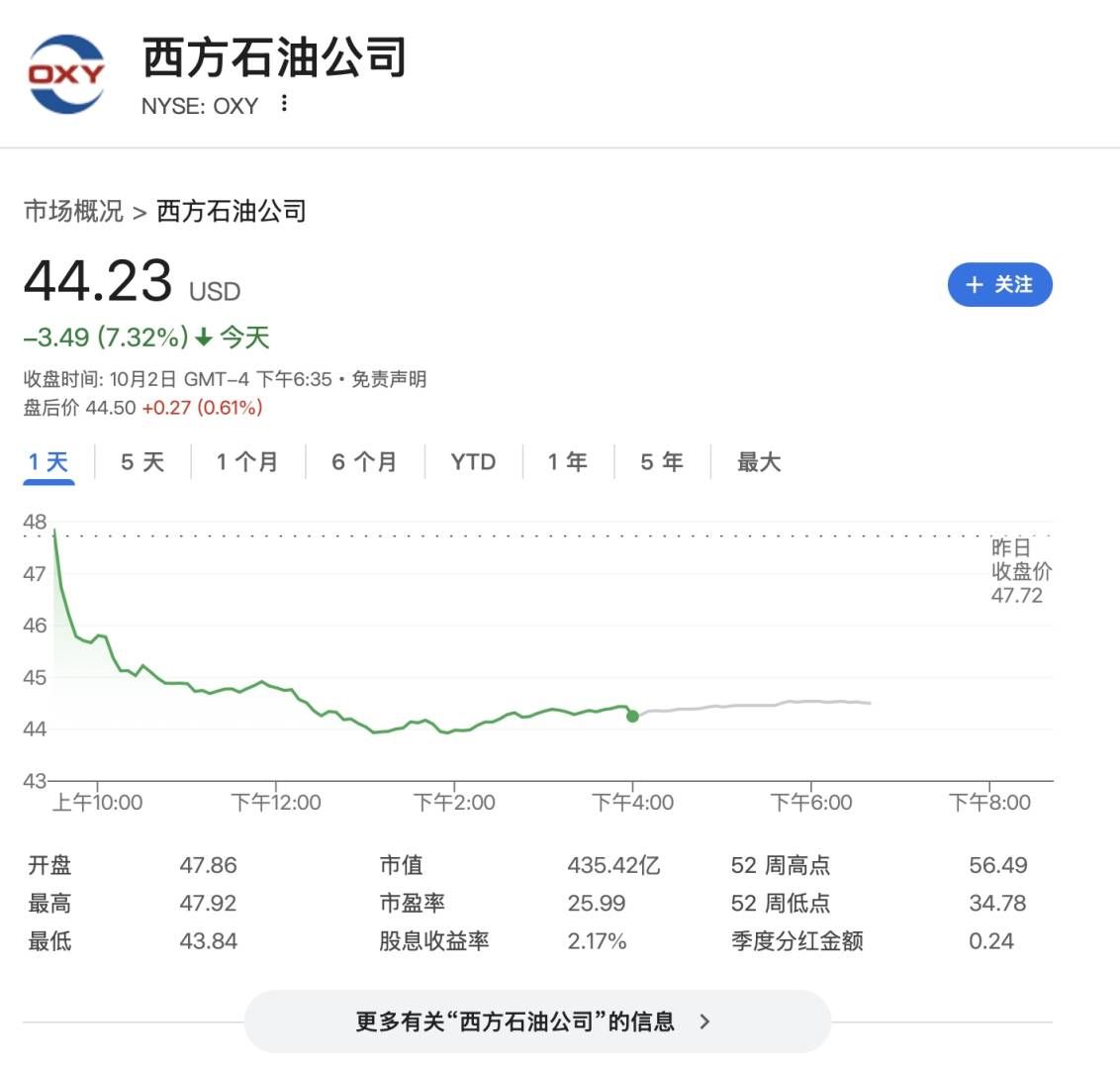Select the YTD chart range

(x=472, y=461)
